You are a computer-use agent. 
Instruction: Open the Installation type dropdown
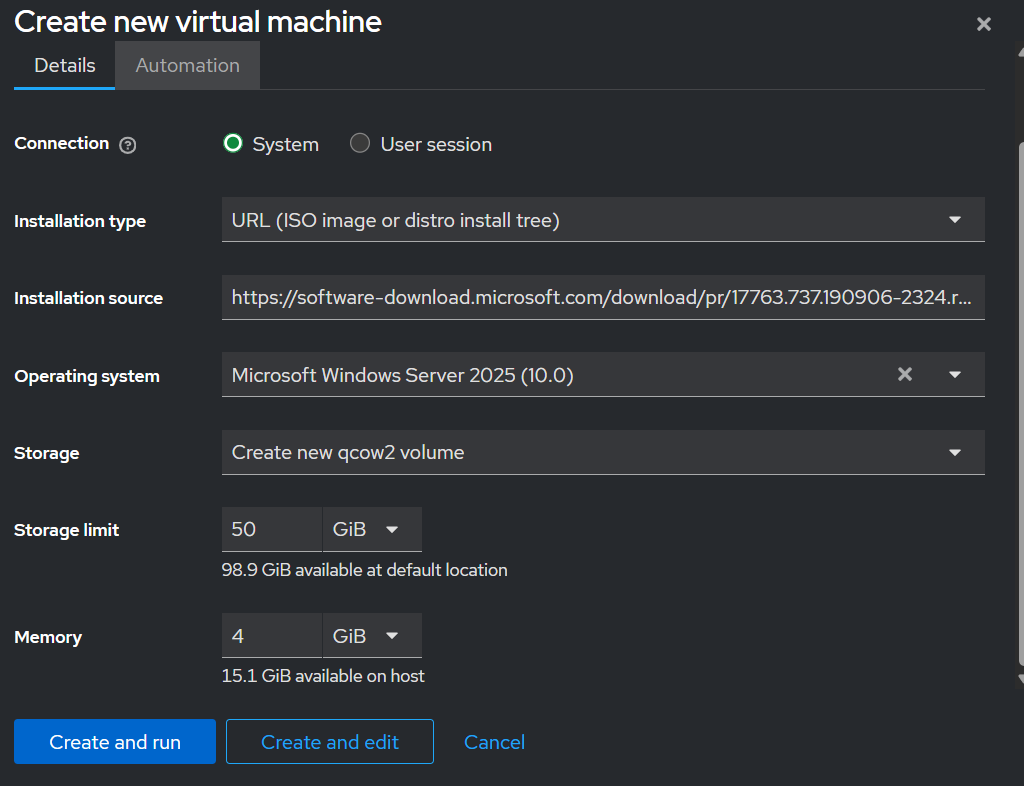[602, 220]
